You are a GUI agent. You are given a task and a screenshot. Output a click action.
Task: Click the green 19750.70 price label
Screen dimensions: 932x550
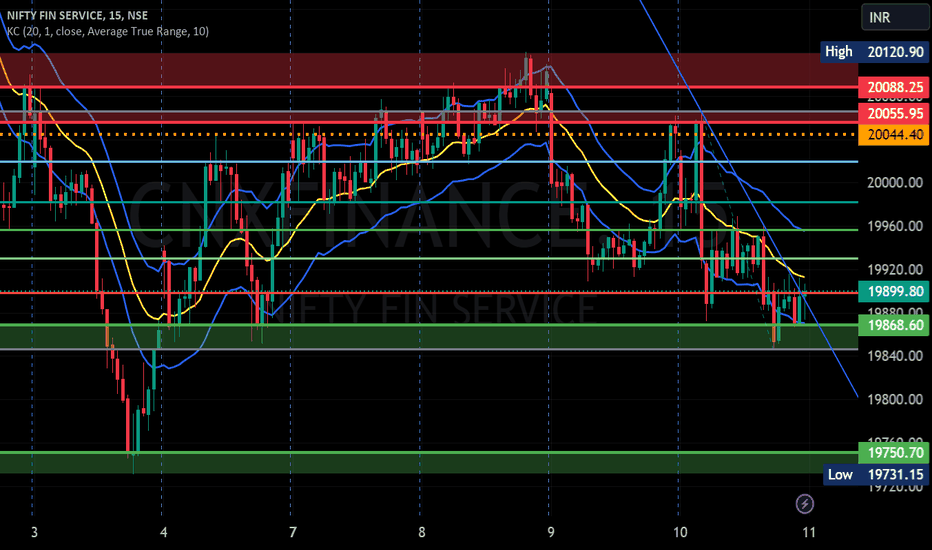tap(893, 452)
